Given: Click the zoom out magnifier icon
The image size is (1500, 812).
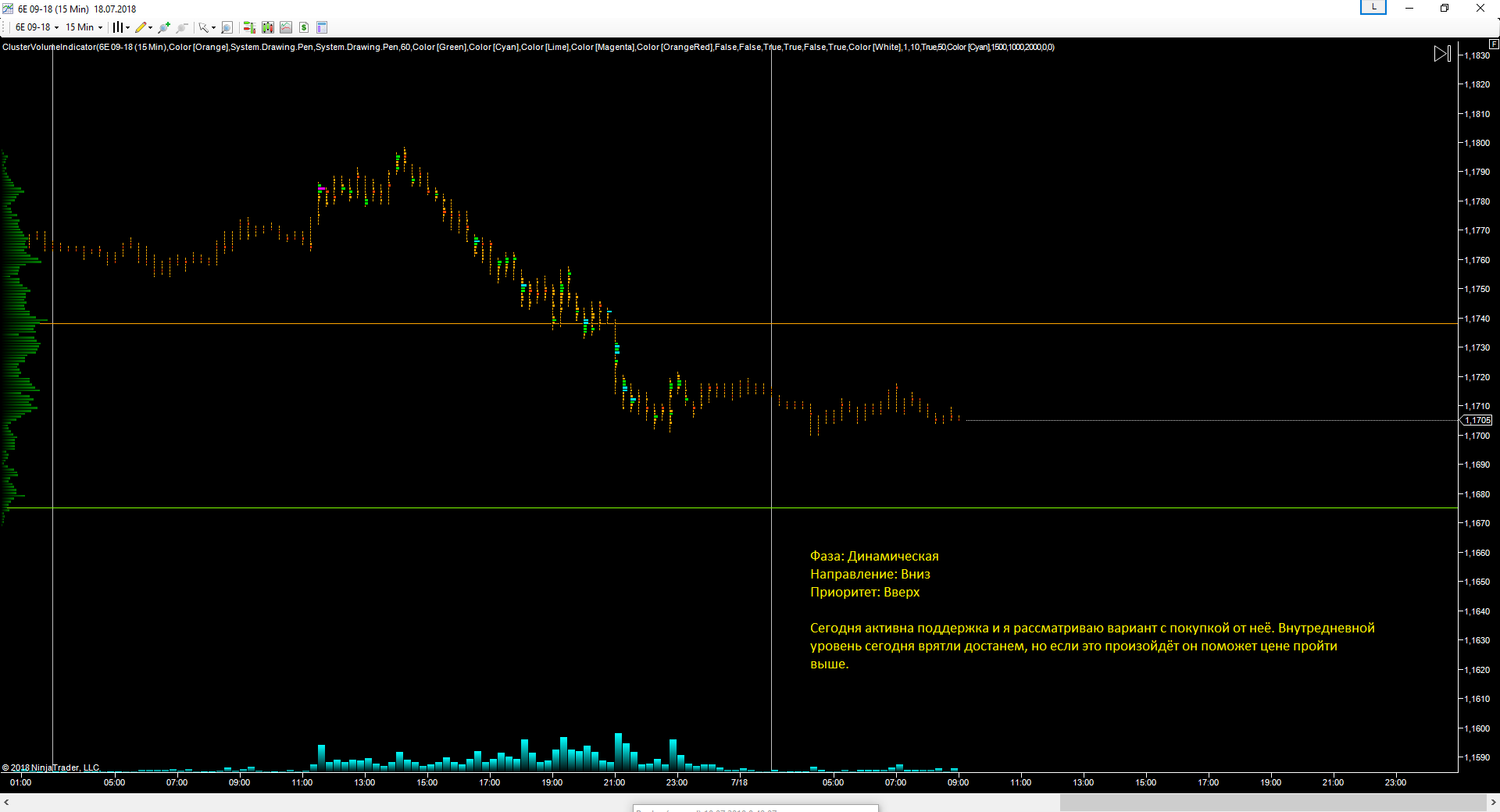Looking at the screenshot, I should (182, 27).
